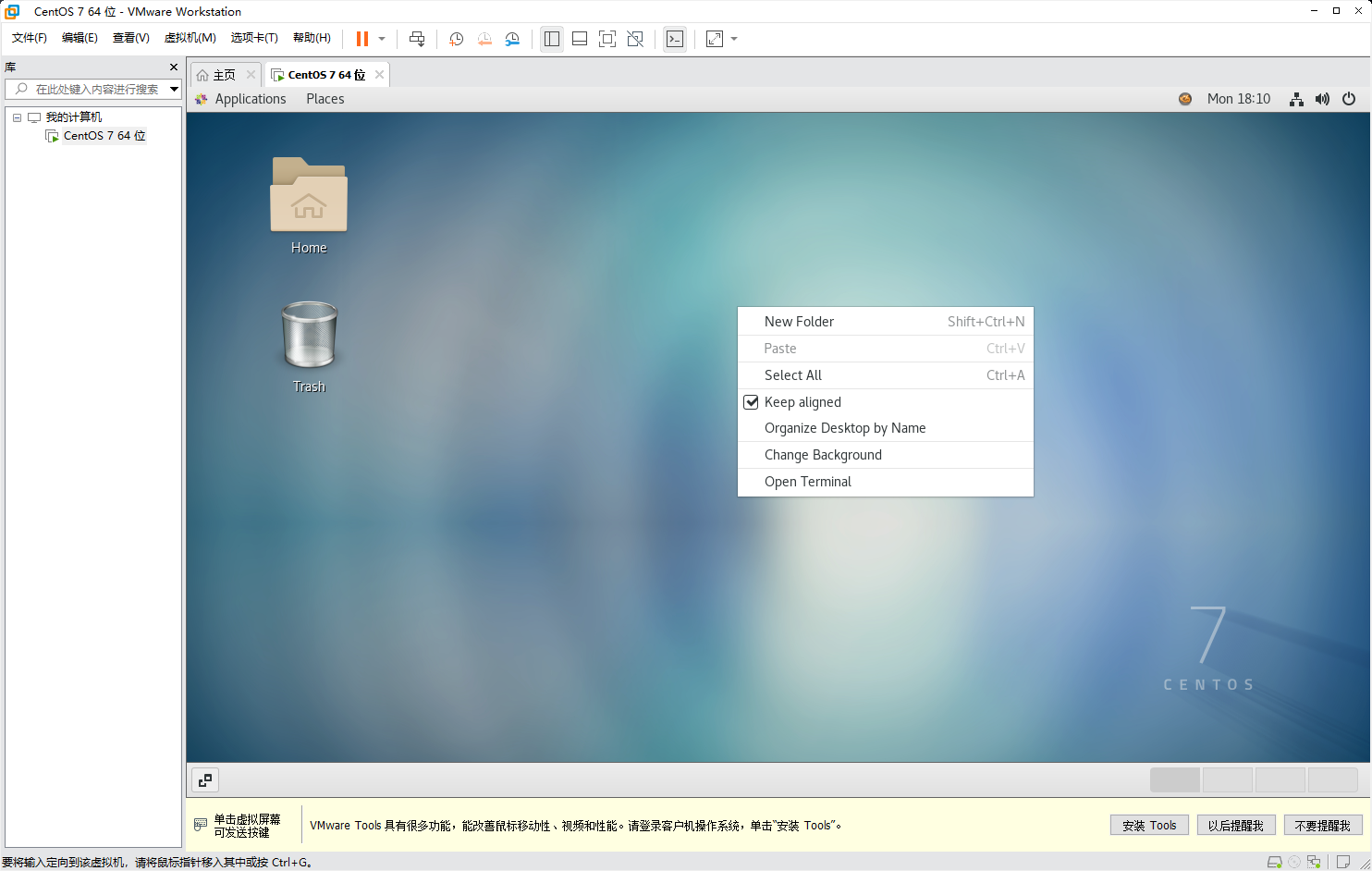Click the stretch guest display icon
The image size is (1372, 871).
pyautogui.click(x=715, y=39)
